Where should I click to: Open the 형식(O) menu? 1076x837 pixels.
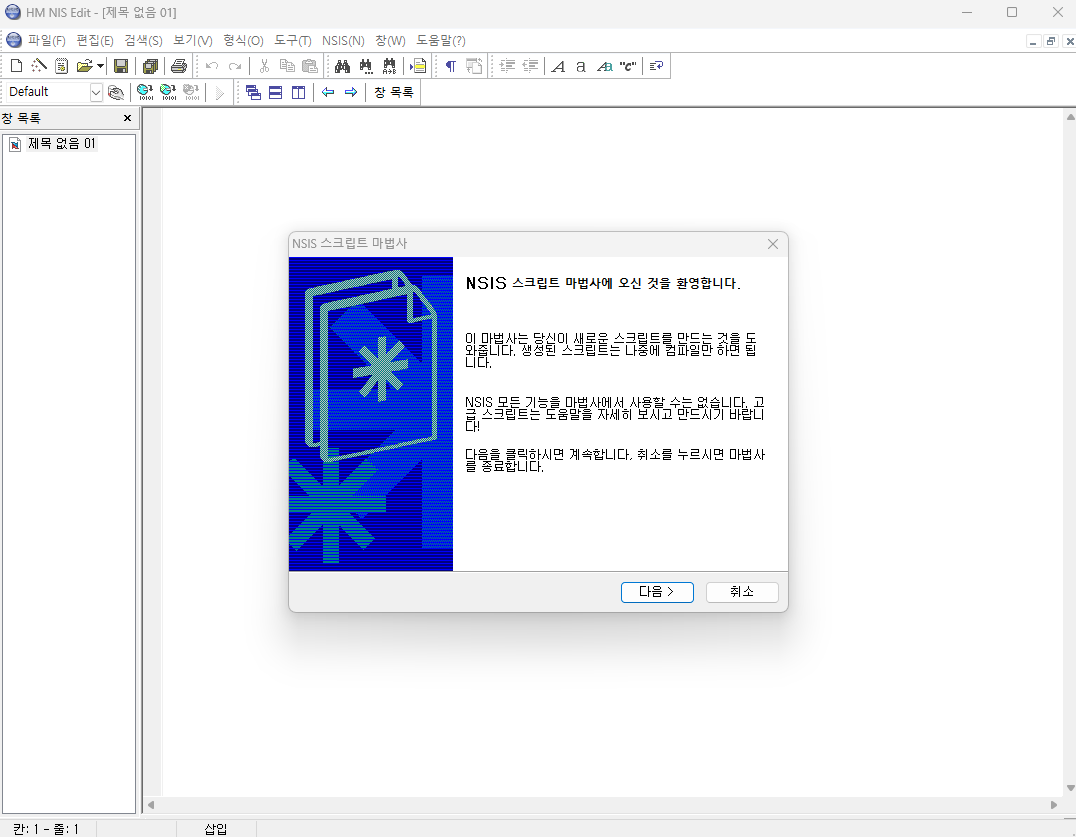pyautogui.click(x=244, y=40)
